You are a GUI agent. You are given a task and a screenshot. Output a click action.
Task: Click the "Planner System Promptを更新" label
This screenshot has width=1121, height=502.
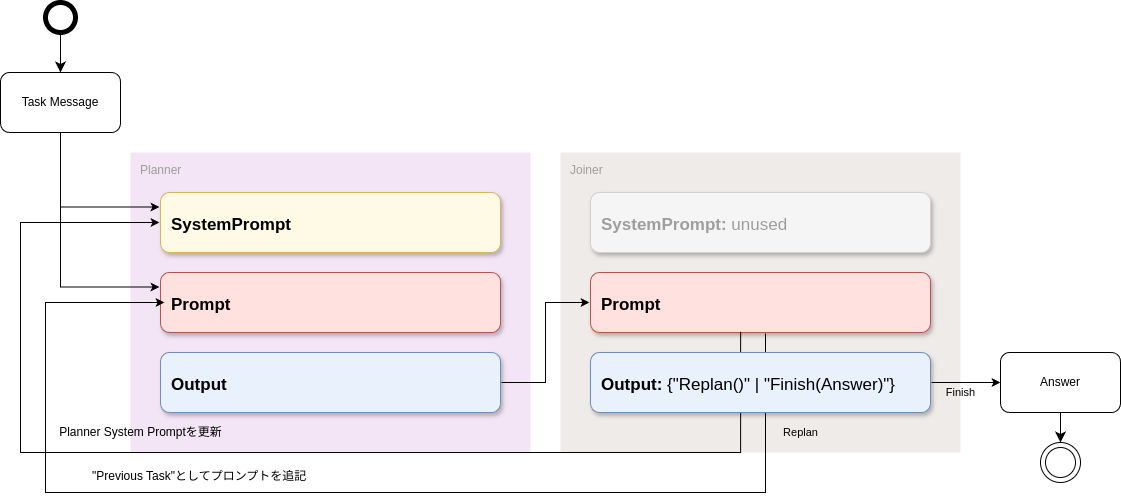pos(140,432)
